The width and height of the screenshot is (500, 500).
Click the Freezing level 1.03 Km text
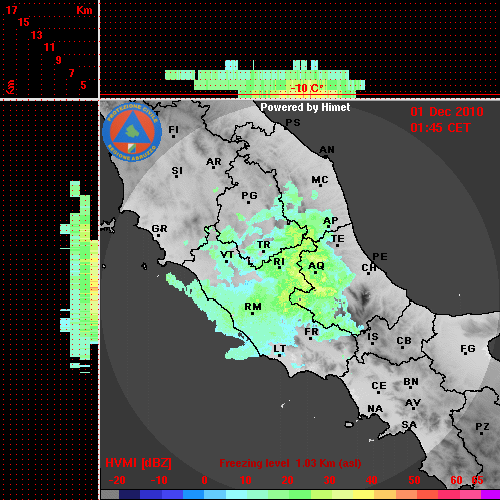(x=290, y=463)
